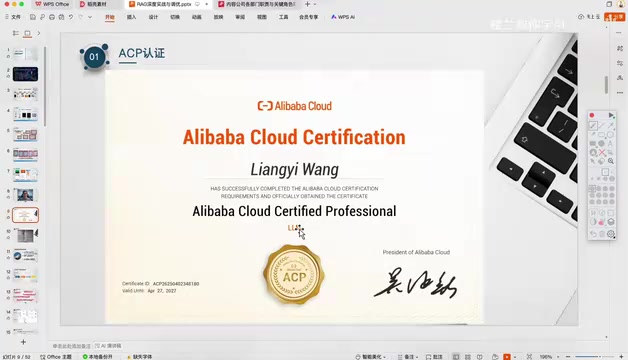The image size is (628, 360).
Task: Open the 会员专享 tab
Action: [308, 17]
